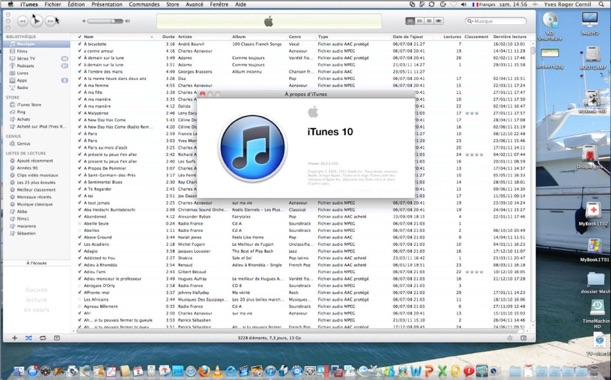The image size is (611, 380).
Task: Check the song Abeille Seule
Action: point(79,224)
